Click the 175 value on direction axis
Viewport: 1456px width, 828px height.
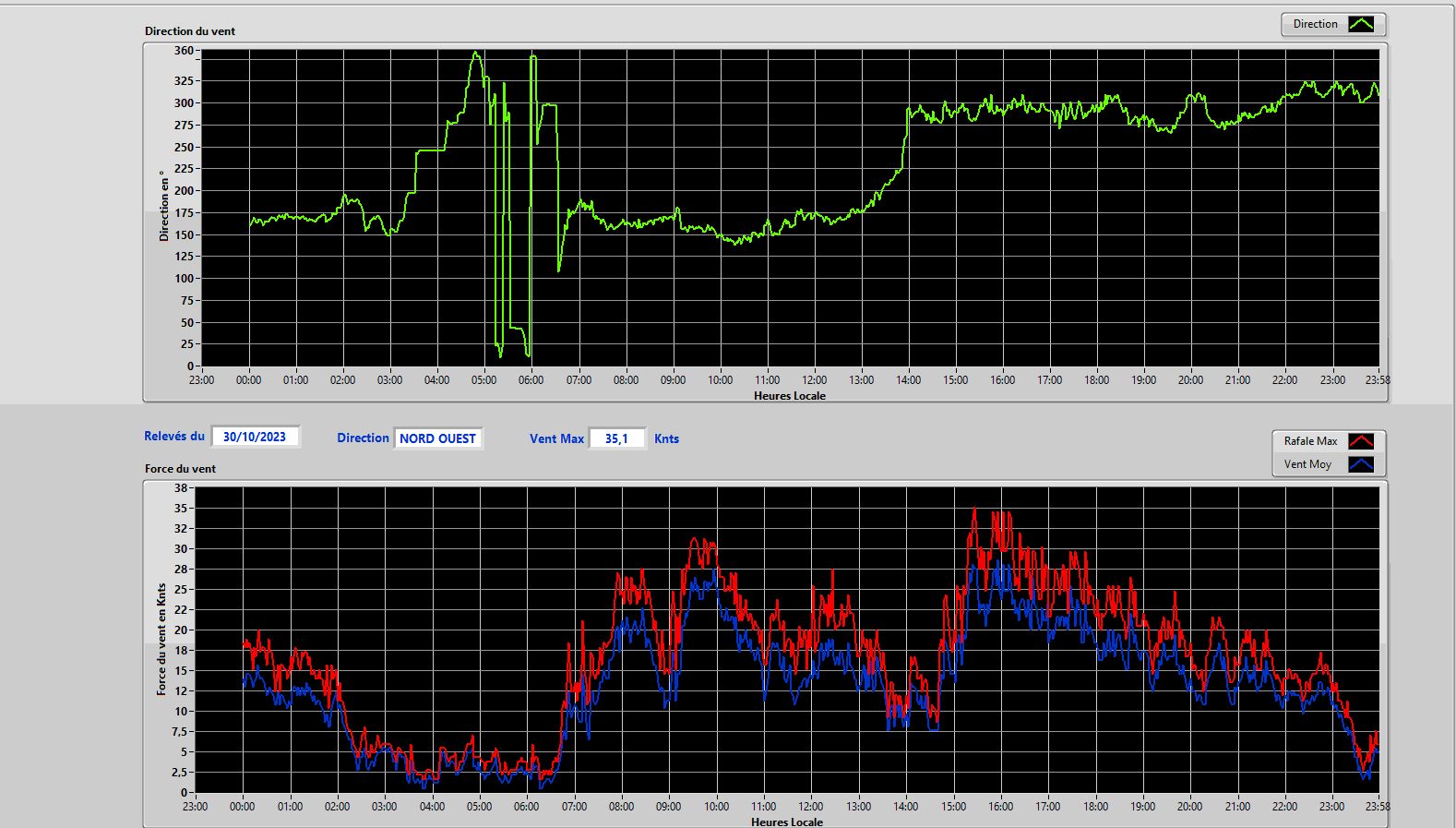tap(184, 212)
